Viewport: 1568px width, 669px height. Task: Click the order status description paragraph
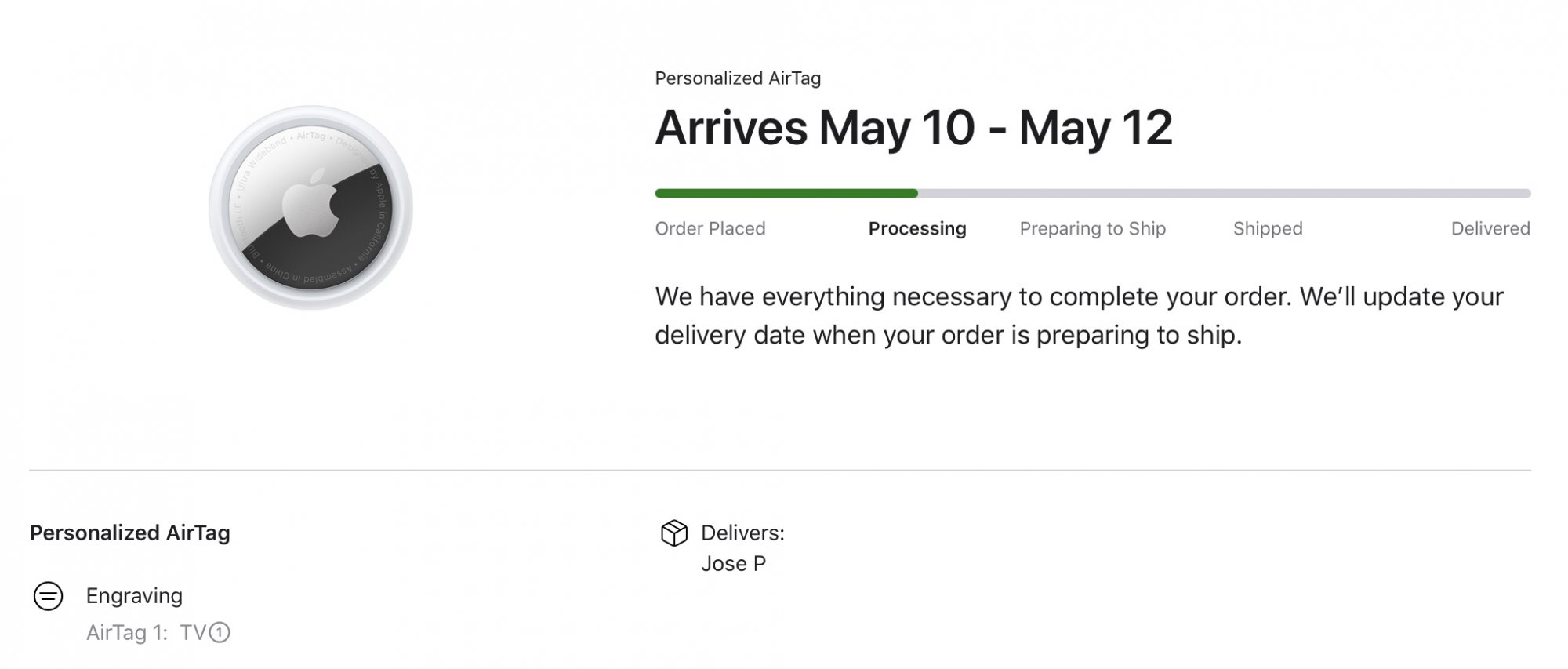click(1078, 316)
